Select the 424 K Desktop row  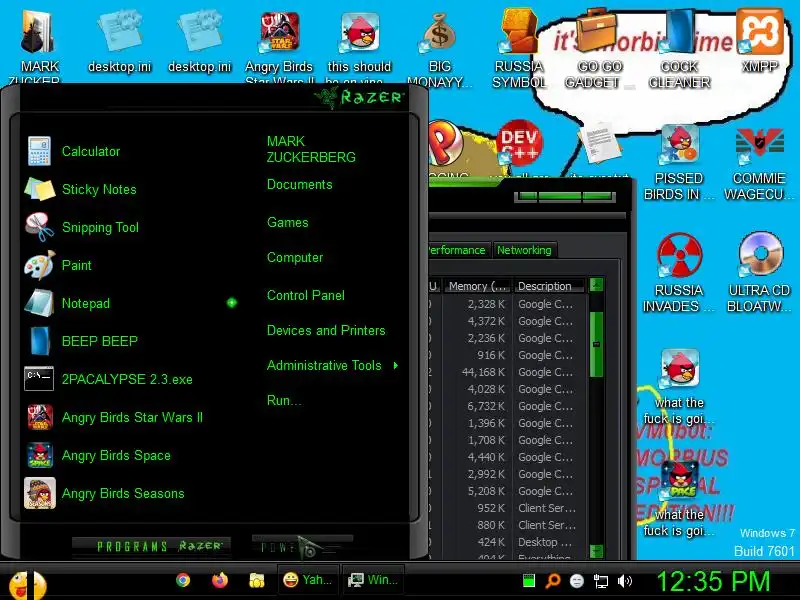point(507,542)
